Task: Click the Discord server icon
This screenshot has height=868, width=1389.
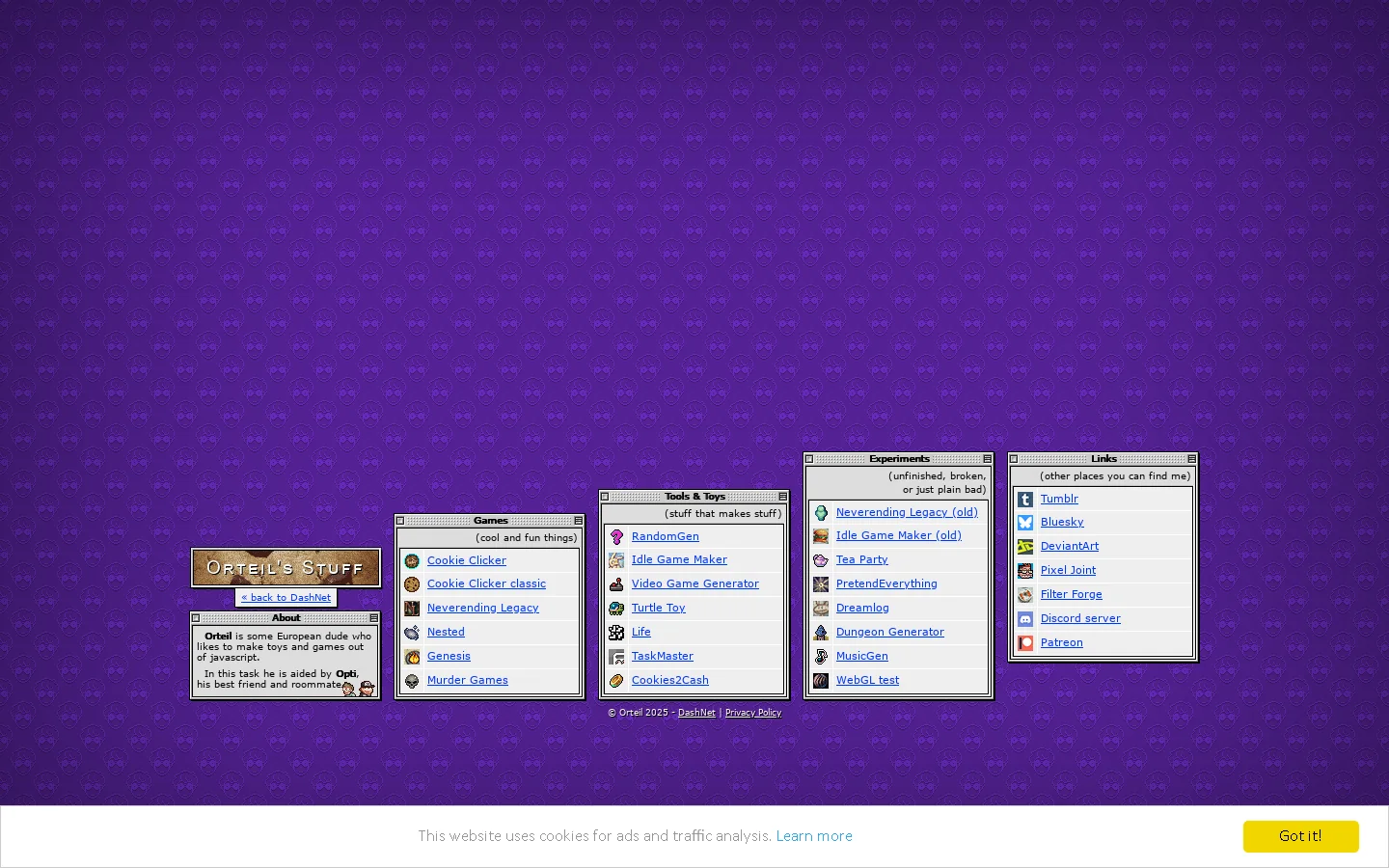Action: coord(1025,619)
